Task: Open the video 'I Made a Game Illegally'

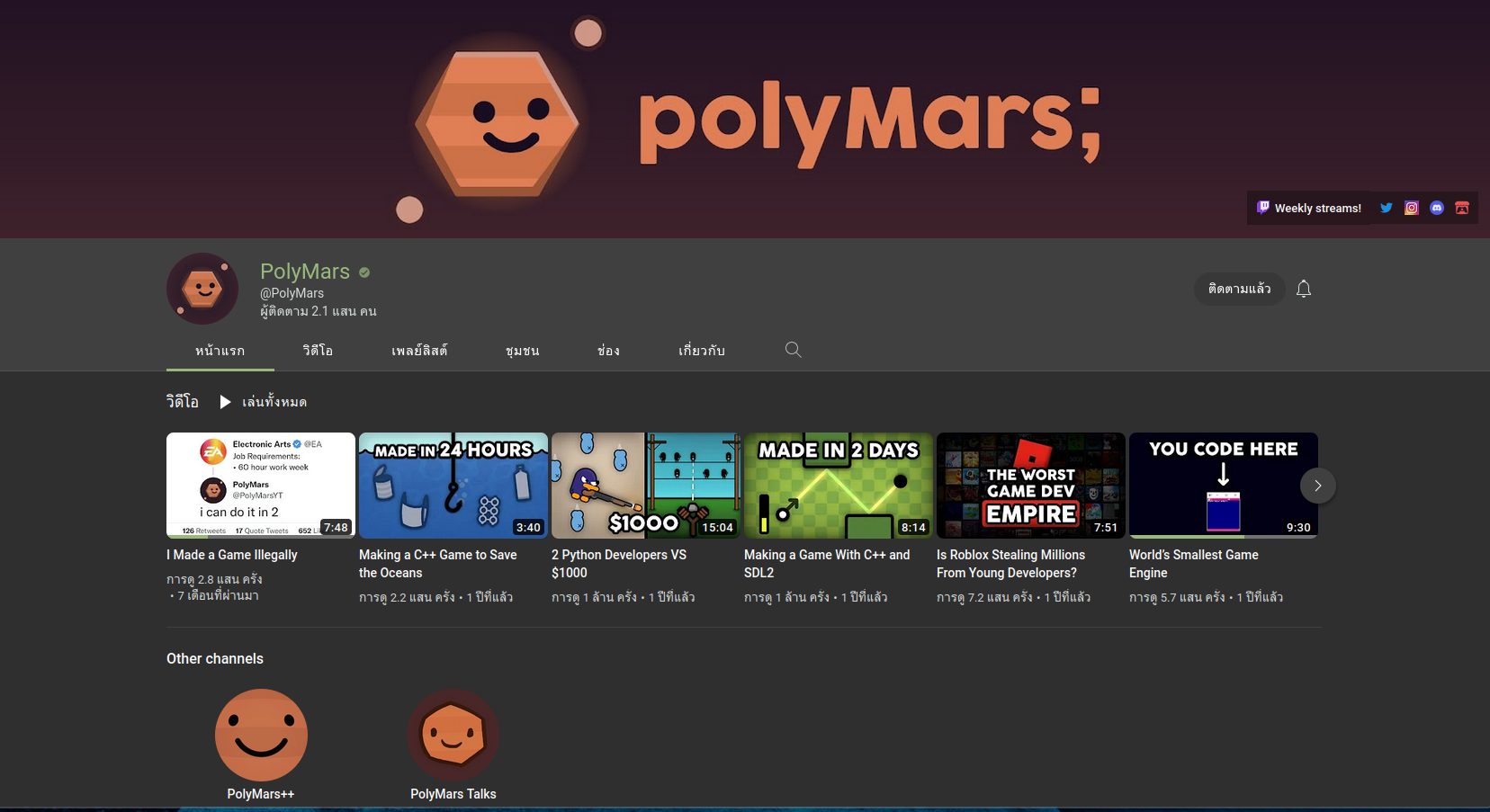Action: tap(260, 486)
